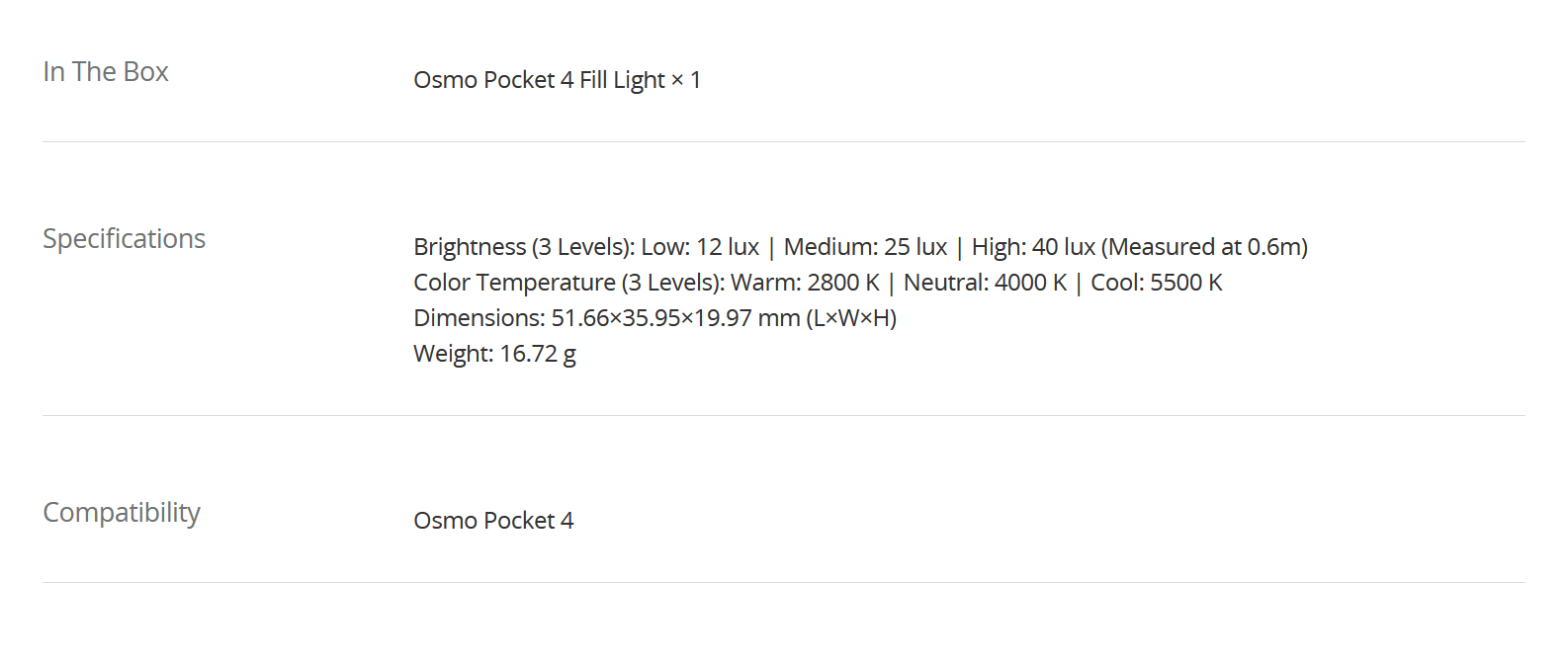Click the first vertical bar separator in Brightness line

(x=771, y=247)
